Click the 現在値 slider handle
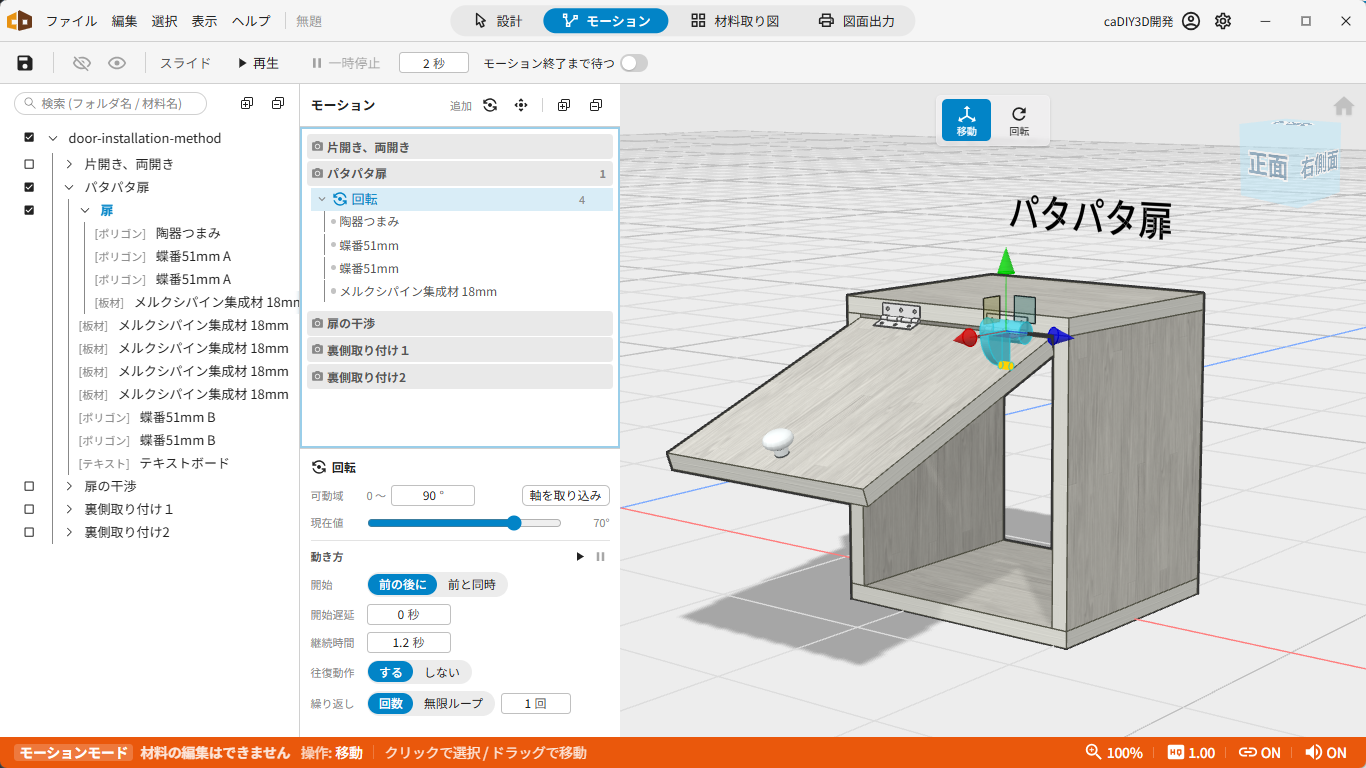1366x768 pixels. 514,523
